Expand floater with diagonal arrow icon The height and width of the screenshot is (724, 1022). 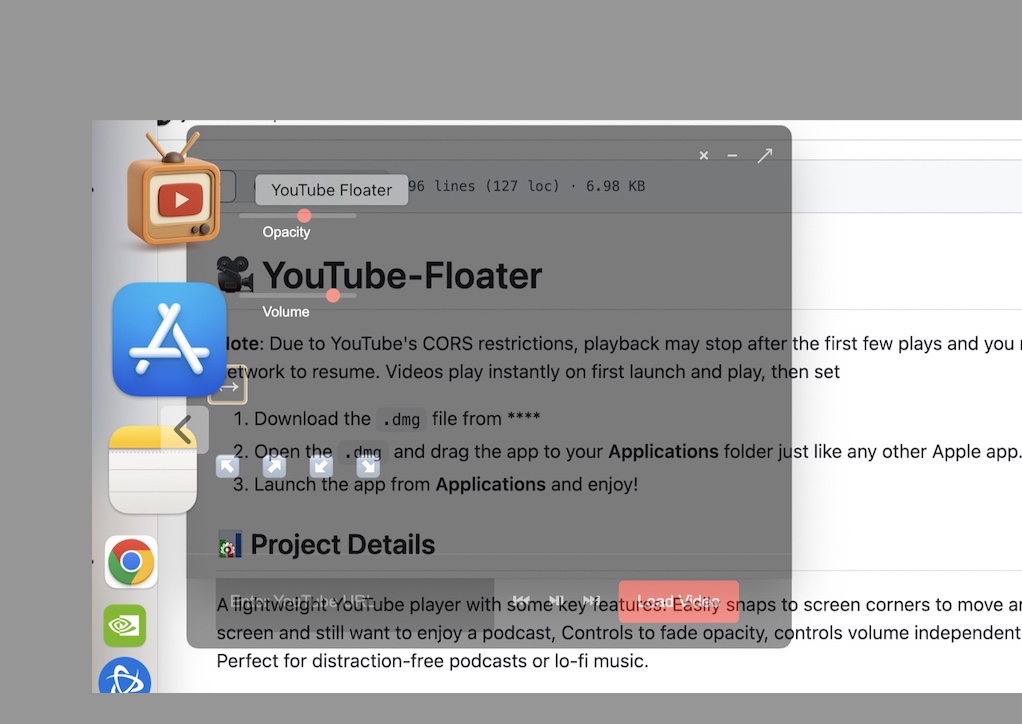[x=765, y=155]
